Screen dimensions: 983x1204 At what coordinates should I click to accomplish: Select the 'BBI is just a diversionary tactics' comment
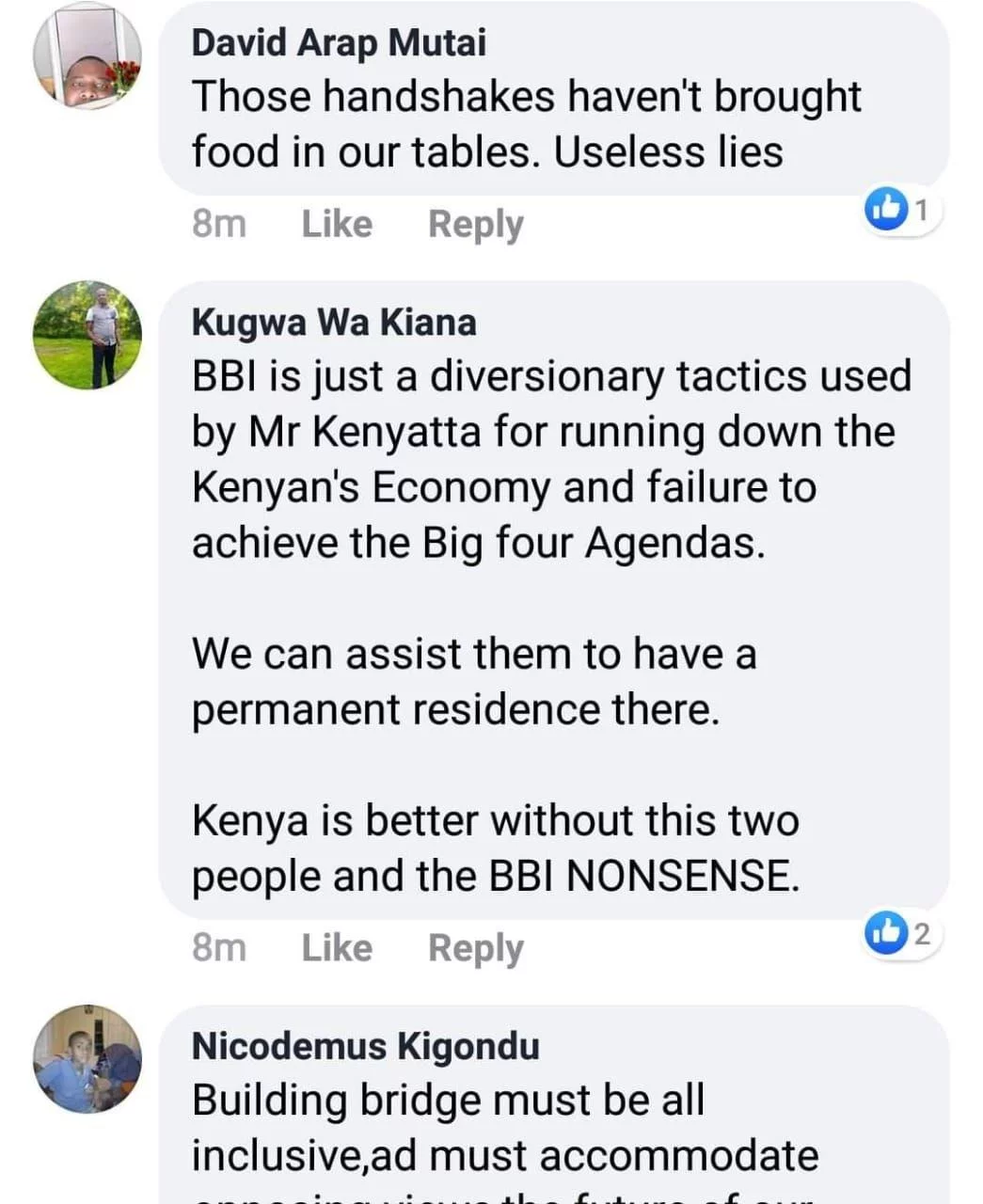click(x=550, y=459)
